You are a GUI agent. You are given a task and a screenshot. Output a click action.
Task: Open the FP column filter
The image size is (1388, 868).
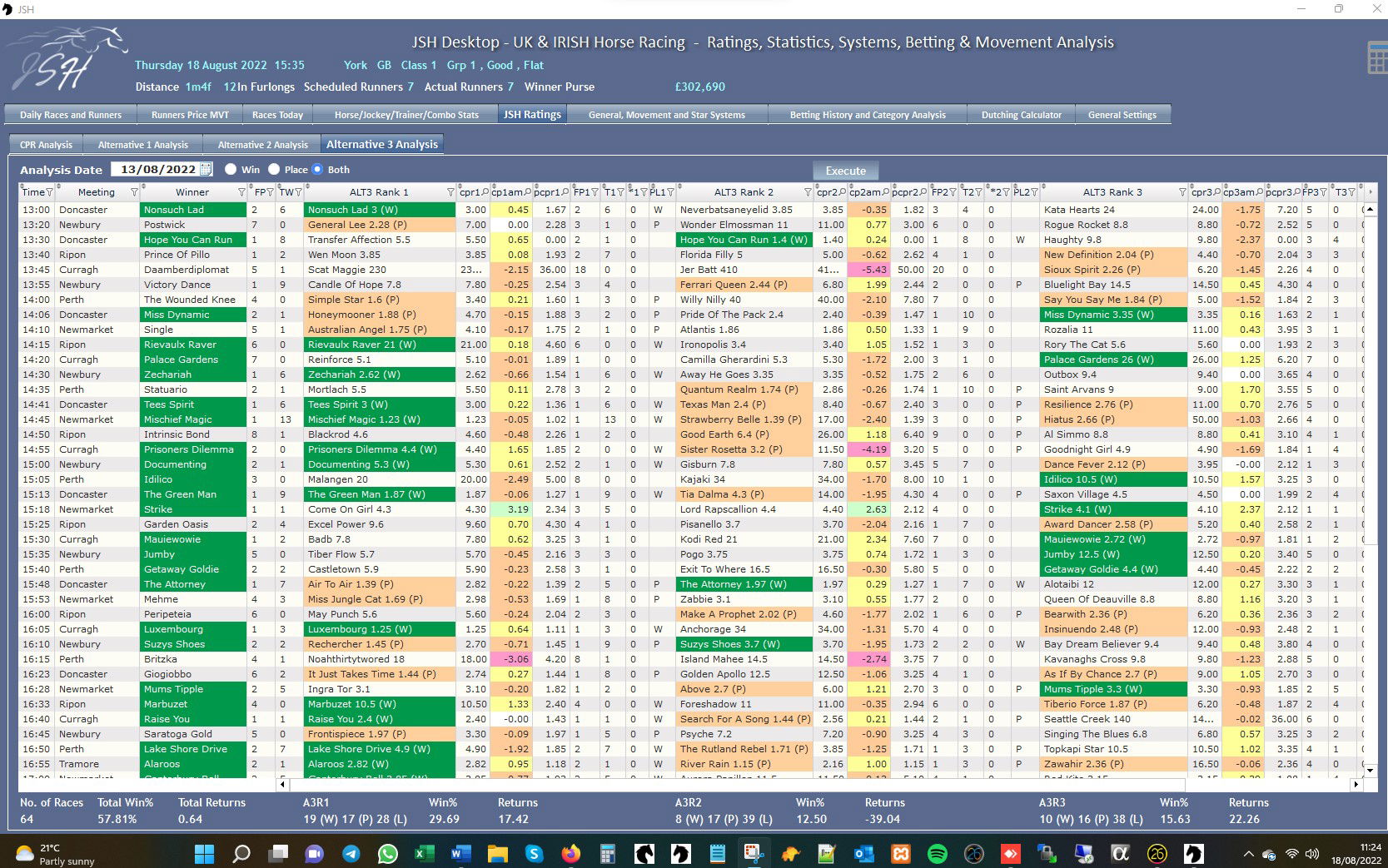click(271, 192)
